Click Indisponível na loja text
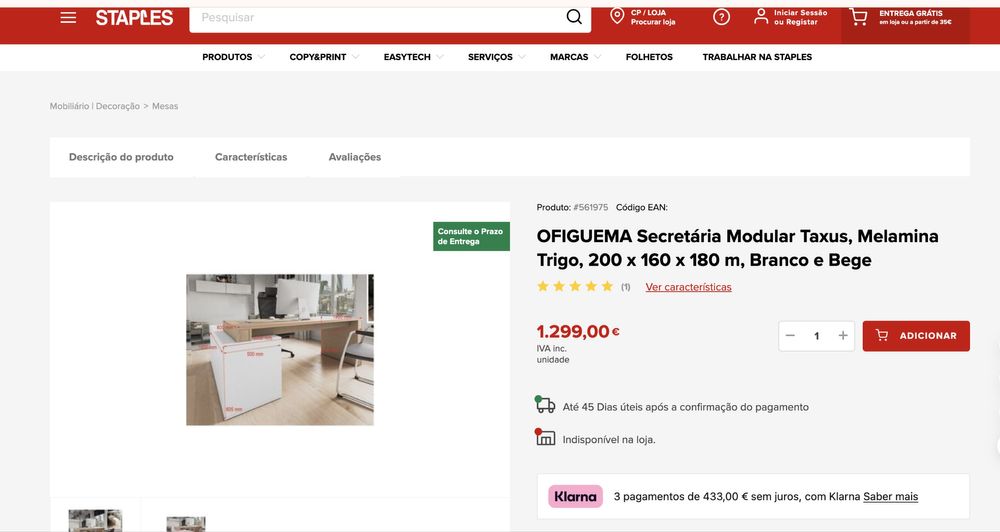 click(x=609, y=440)
